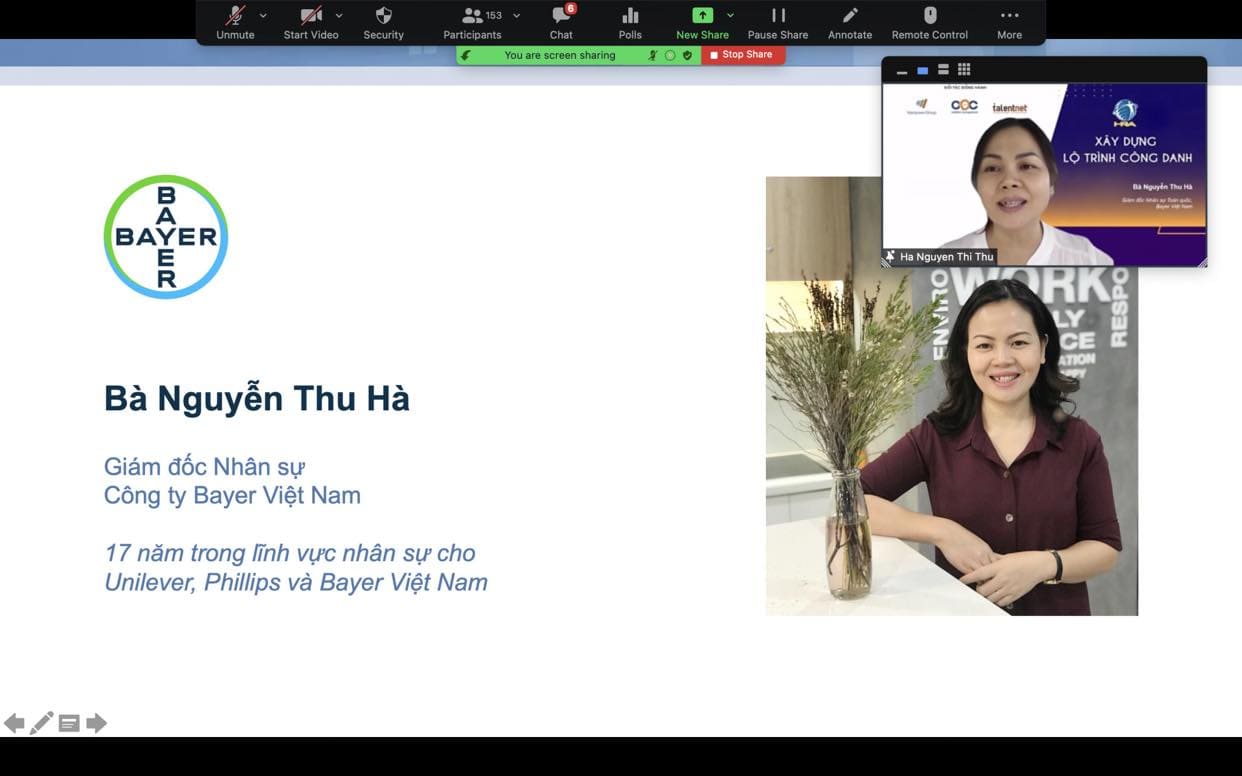Click the Bayer logo on the slide
The width and height of the screenshot is (1242, 776).
pos(166,237)
